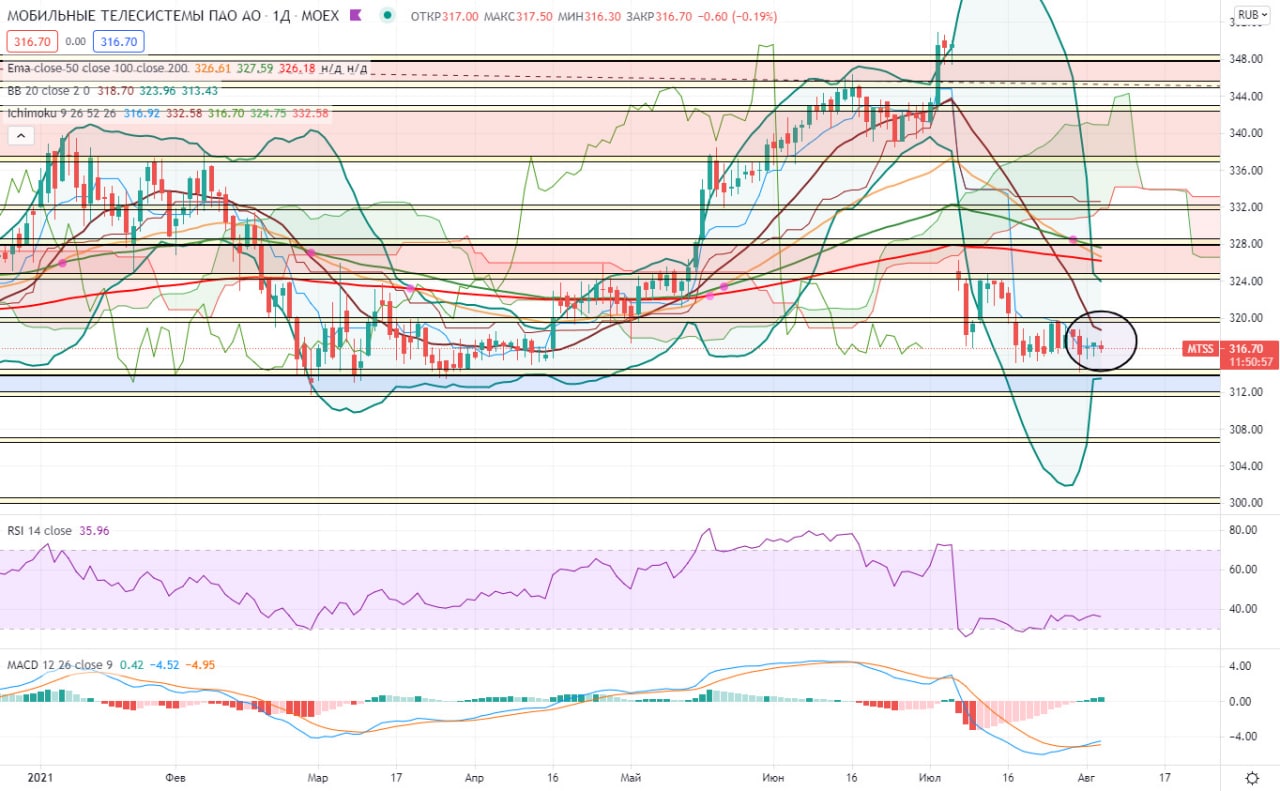This screenshot has width=1280, height=791.
Task: Select the Ichimoku 9 26 52 26 legend
Action: (x=62, y=113)
